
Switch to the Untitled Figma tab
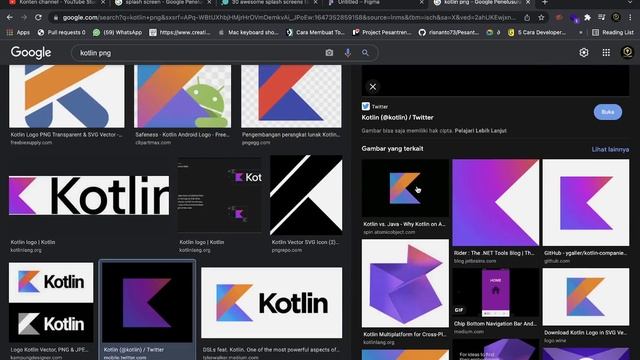coord(376,2)
